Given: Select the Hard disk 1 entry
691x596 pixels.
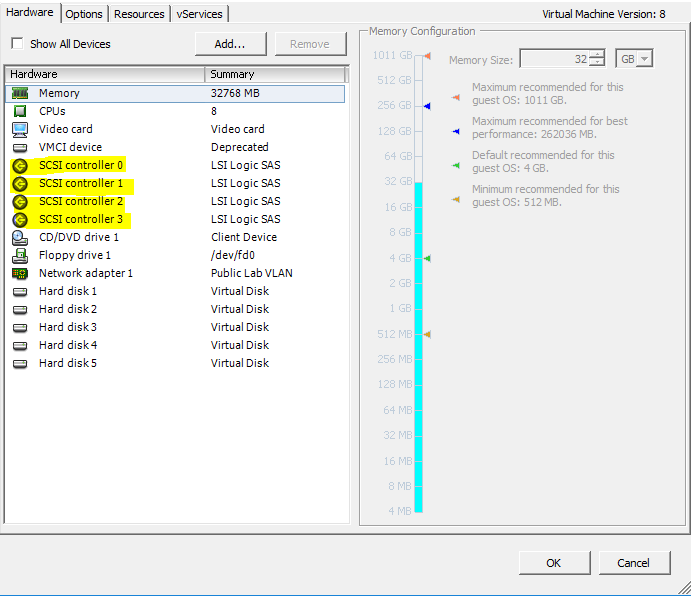Looking at the screenshot, I should point(175,291).
